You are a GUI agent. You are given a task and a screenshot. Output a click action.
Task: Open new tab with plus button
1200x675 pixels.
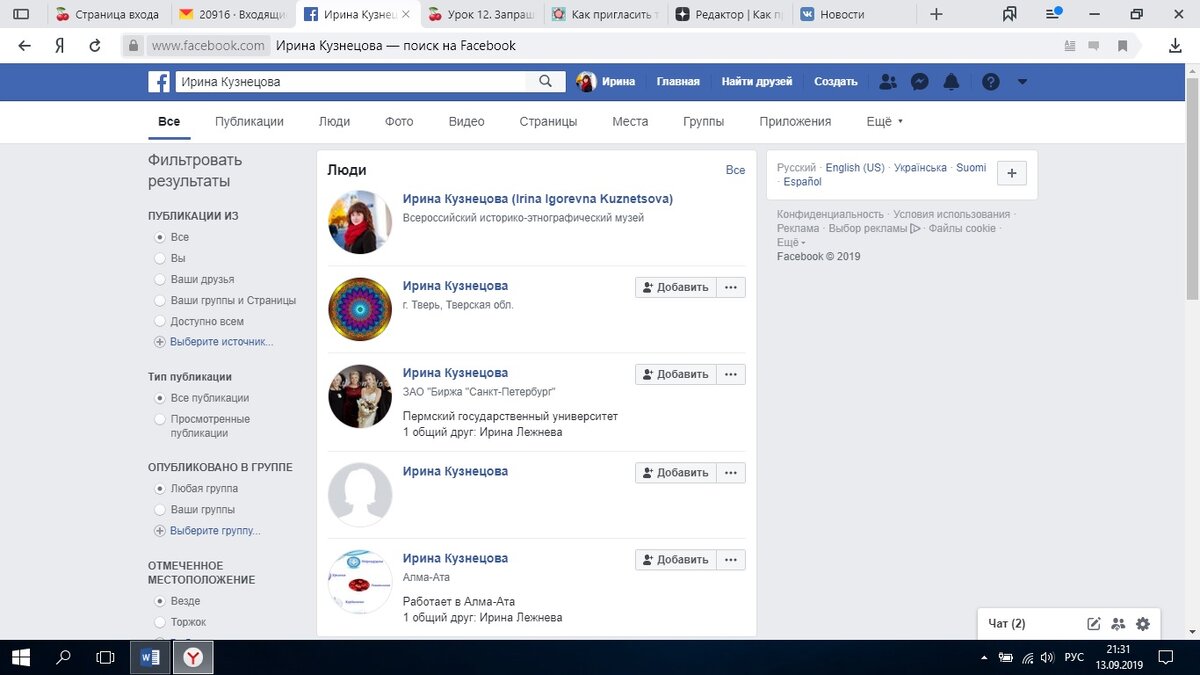coord(936,14)
